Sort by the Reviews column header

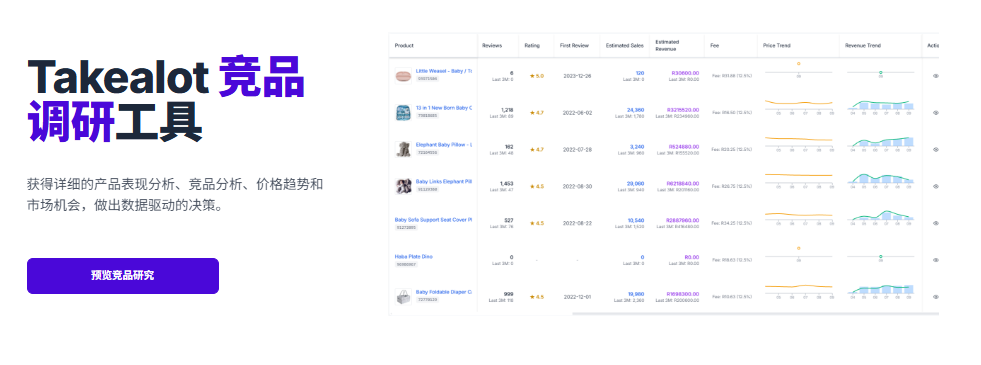[492, 45]
